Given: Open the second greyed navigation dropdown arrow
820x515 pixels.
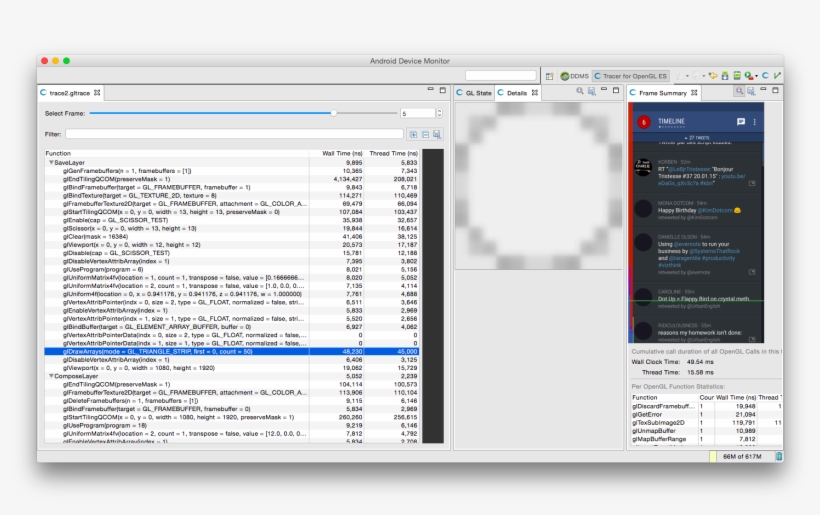Looking at the screenshot, I should (x=704, y=76).
